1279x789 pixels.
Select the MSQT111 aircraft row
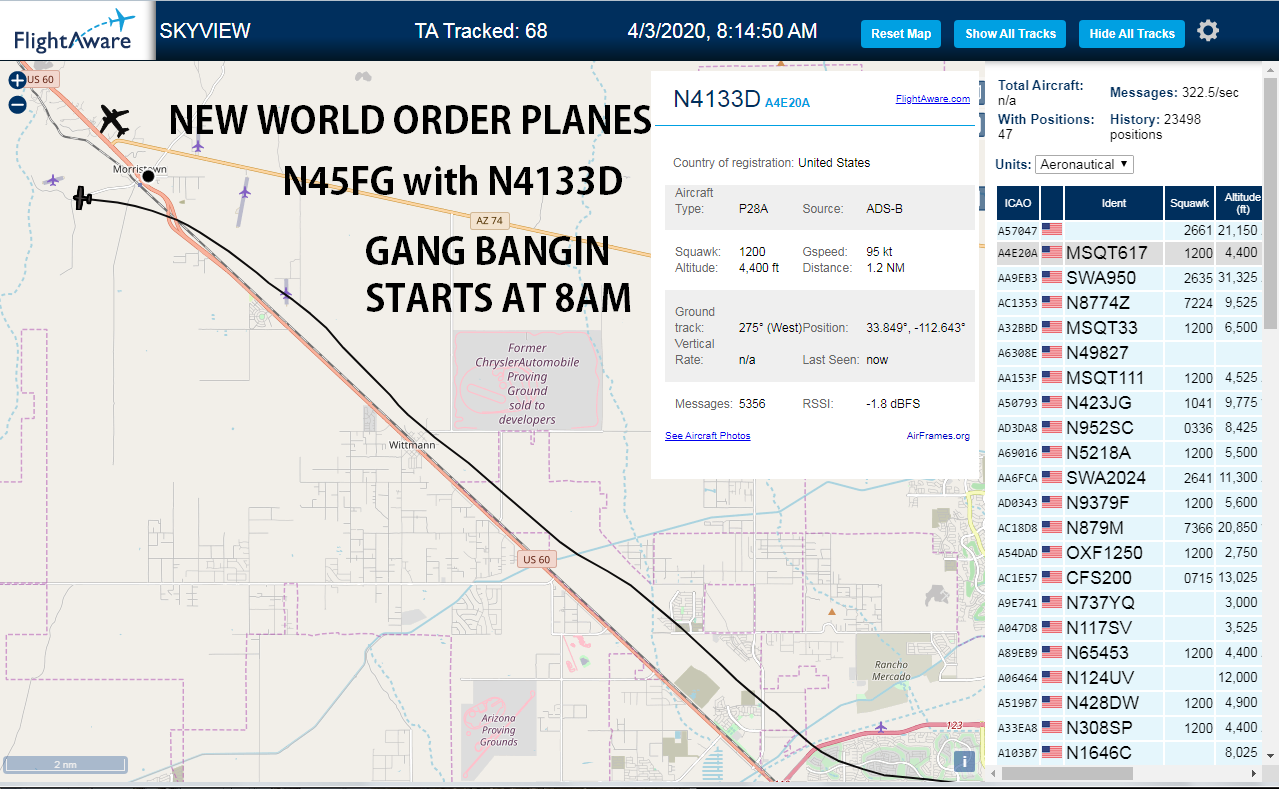coord(1130,378)
